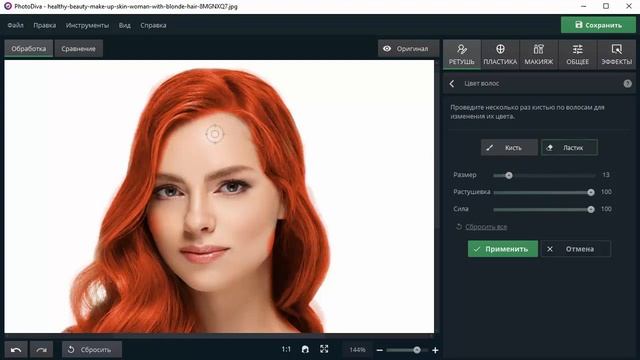The image size is (640, 360).
Task: Select the Кисть brush tool
Action: [509, 148]
